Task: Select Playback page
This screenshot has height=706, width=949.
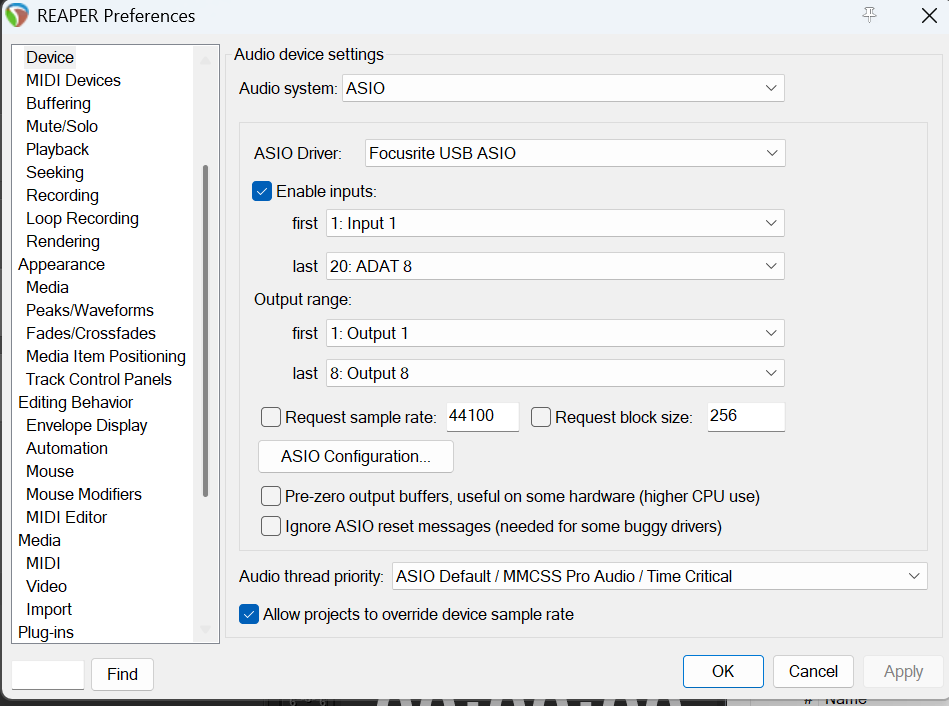Action: 57,150
